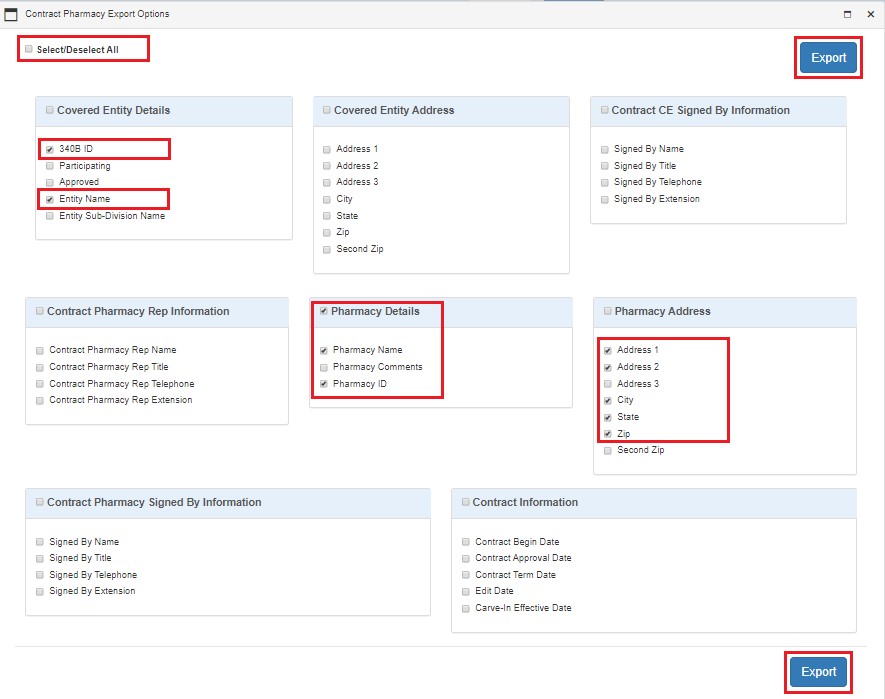The image size is (885, 699).
Task: Check the Participating checkbox
Action: (50, 166)
